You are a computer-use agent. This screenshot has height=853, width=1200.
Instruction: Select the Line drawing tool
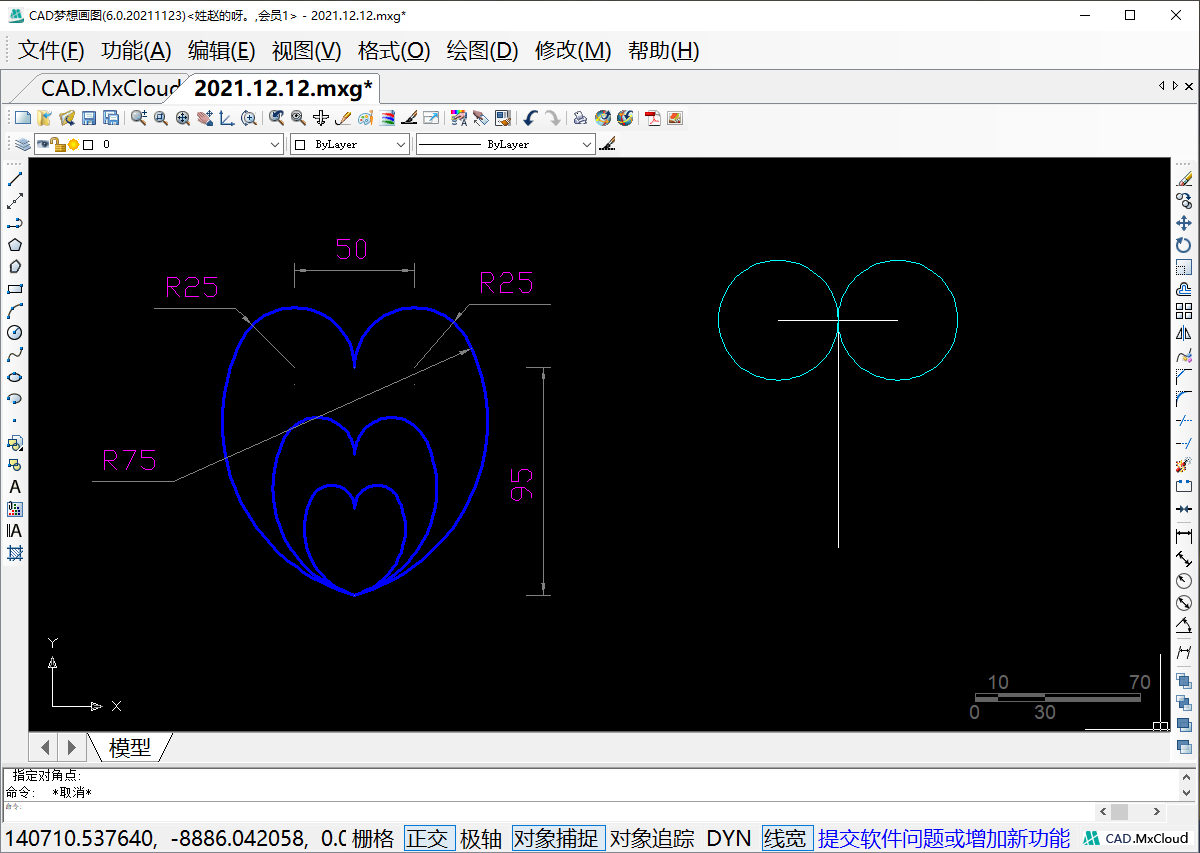[x=15, y=179]
